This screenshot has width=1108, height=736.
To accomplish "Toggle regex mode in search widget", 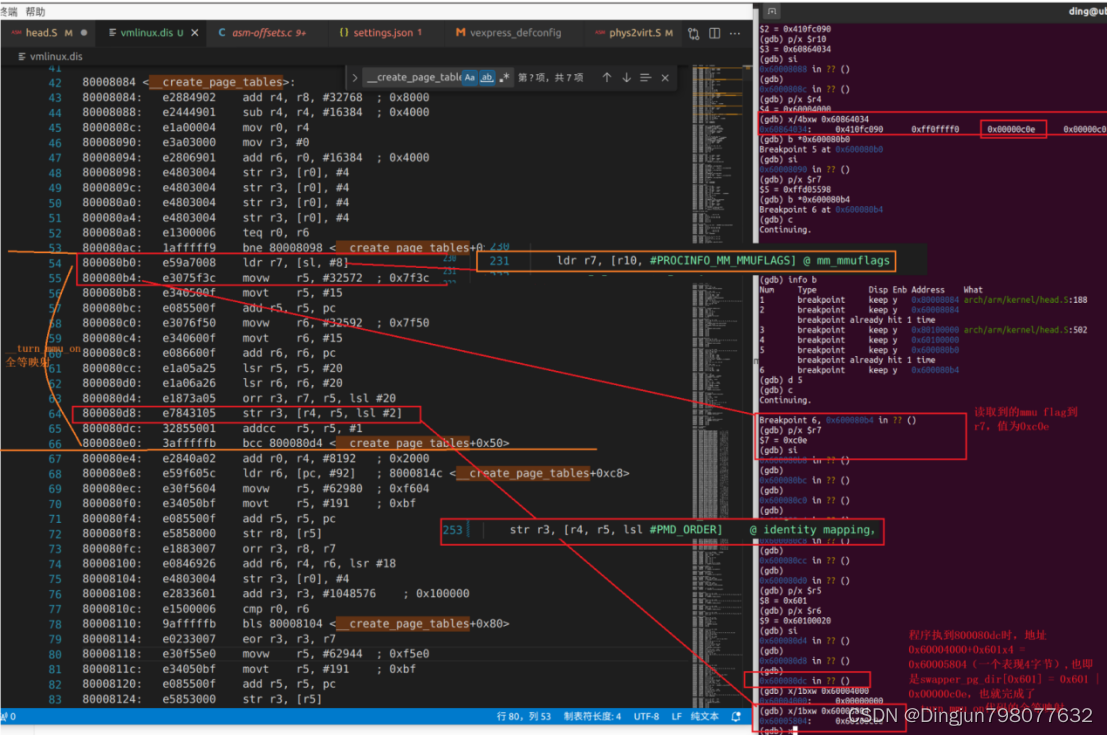I will click(505, 77).
